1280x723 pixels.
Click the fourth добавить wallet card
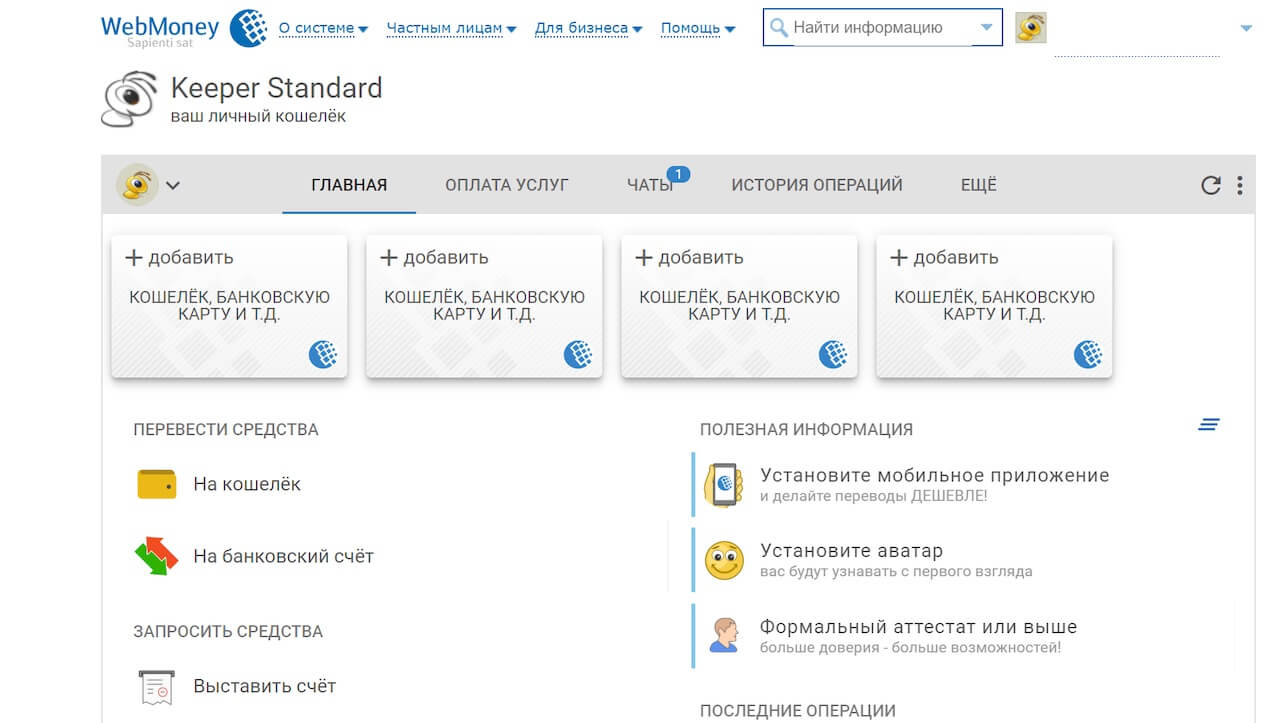[x=994, y=306]
